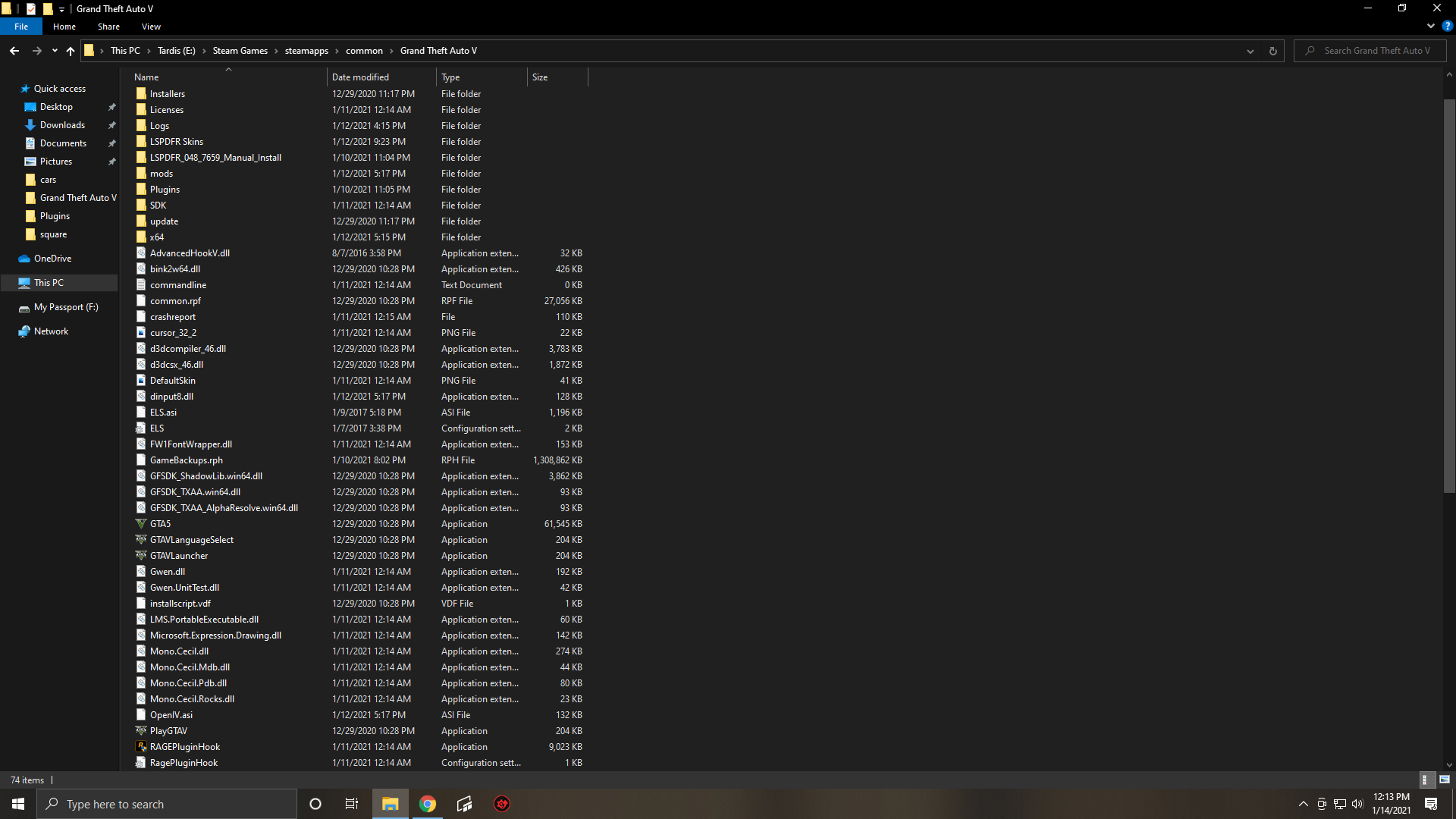The width and height of the screenshot is (1456, 819).
Task: Switch to large icons view button
Action: tap(1445, 780)
